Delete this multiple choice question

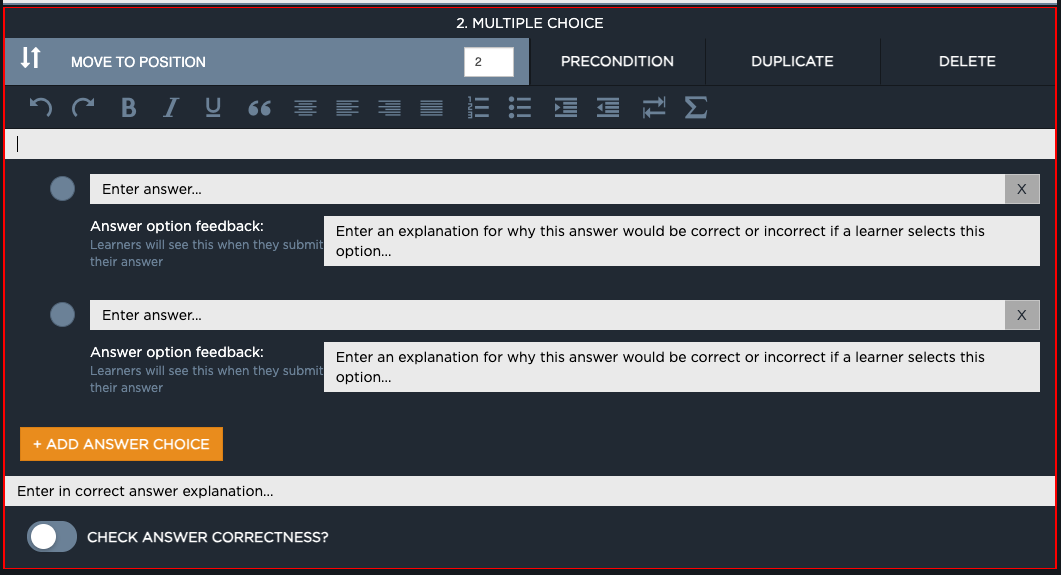click(966, 62)
